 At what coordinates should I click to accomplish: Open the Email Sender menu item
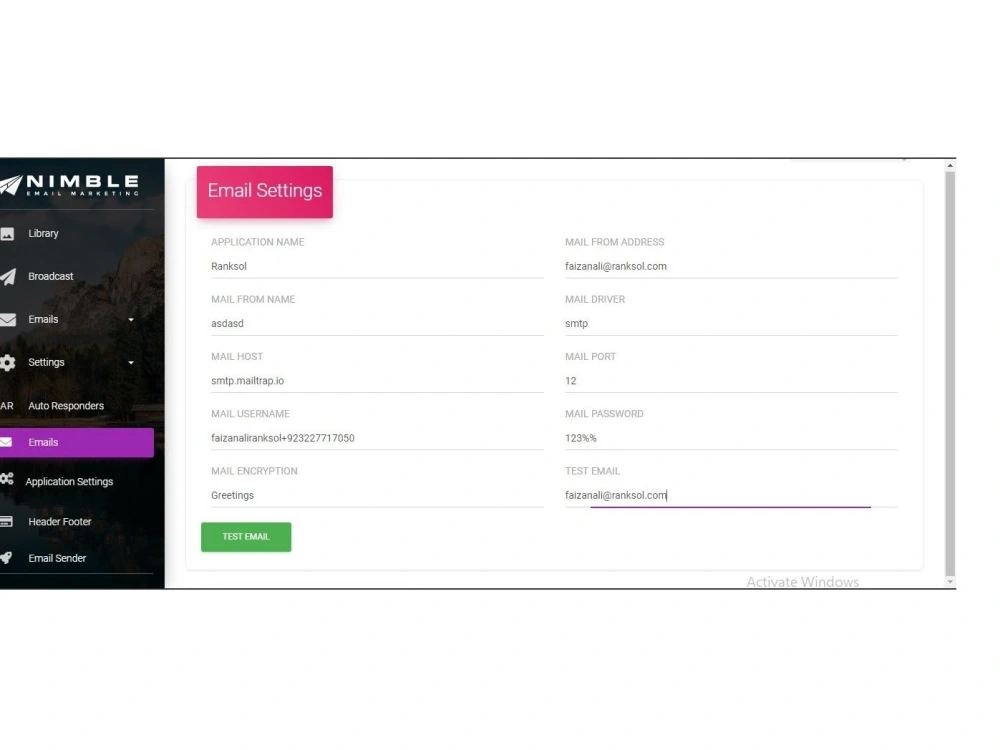pos(57,558)
